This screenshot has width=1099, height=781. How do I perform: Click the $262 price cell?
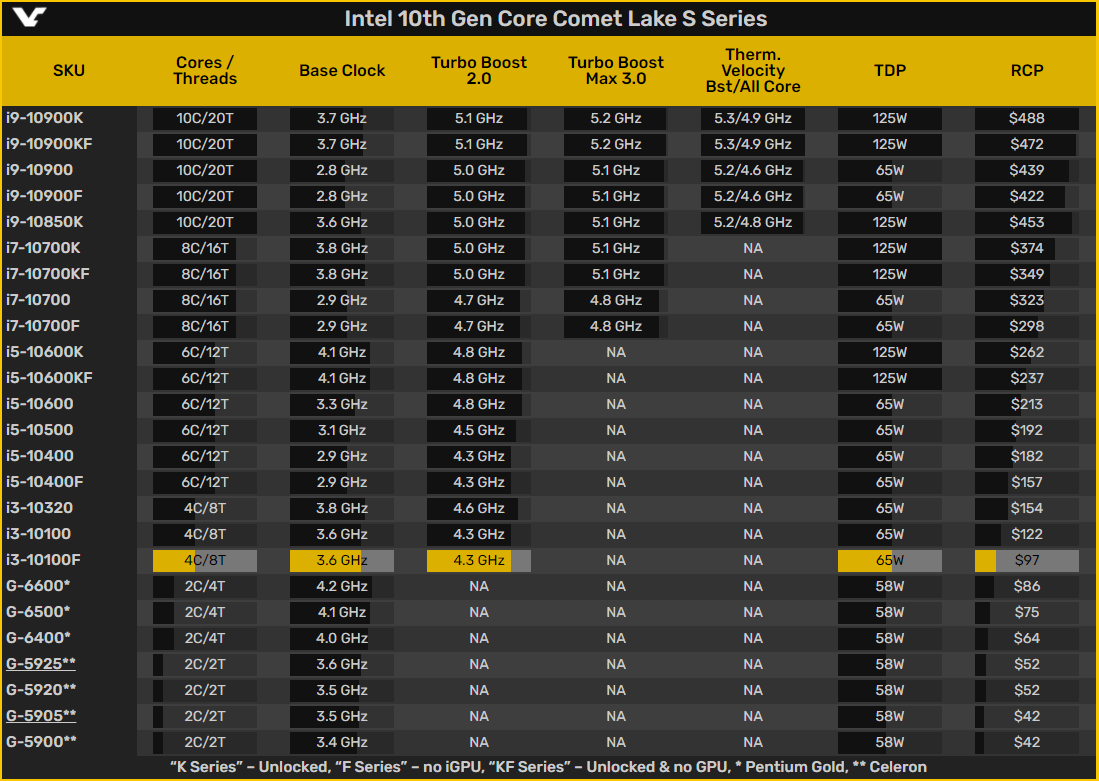(1027, 351)
